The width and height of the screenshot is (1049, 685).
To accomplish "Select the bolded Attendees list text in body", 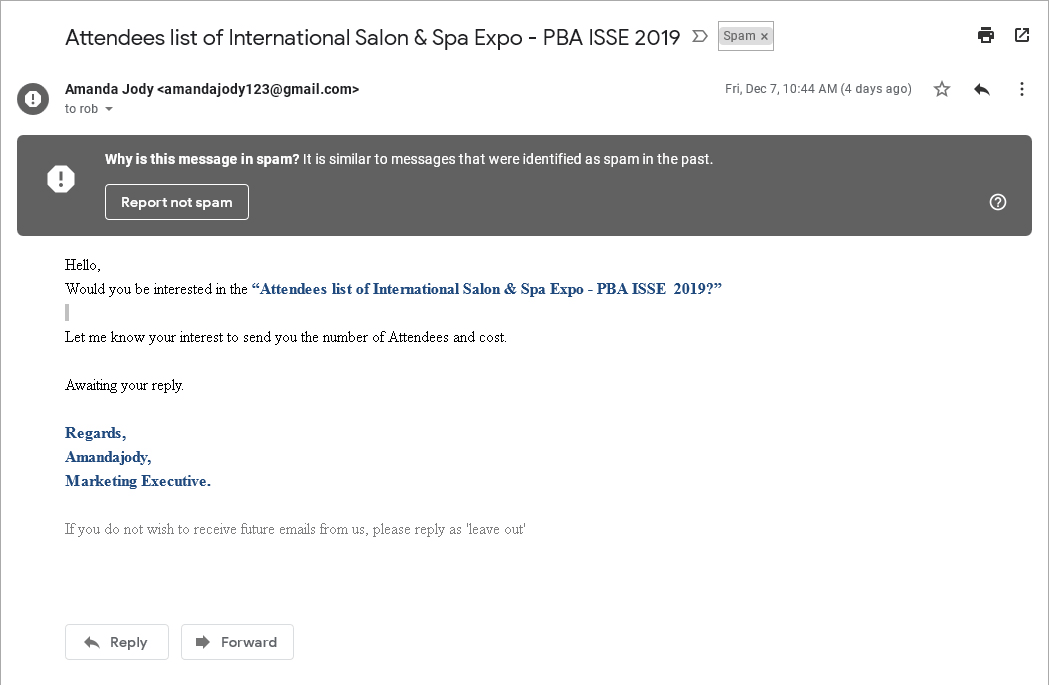I will pos(487,289).
